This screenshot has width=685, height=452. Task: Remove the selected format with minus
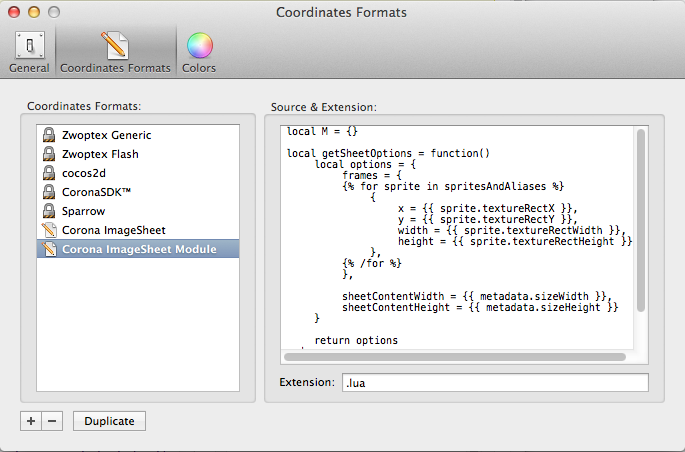tap(52, 421)
